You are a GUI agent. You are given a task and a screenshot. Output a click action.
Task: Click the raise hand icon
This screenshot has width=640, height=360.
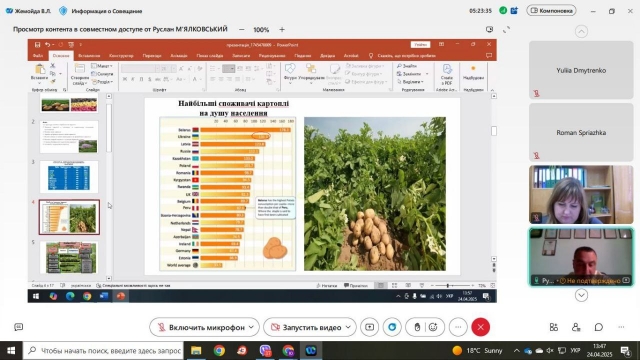[417, 327]
